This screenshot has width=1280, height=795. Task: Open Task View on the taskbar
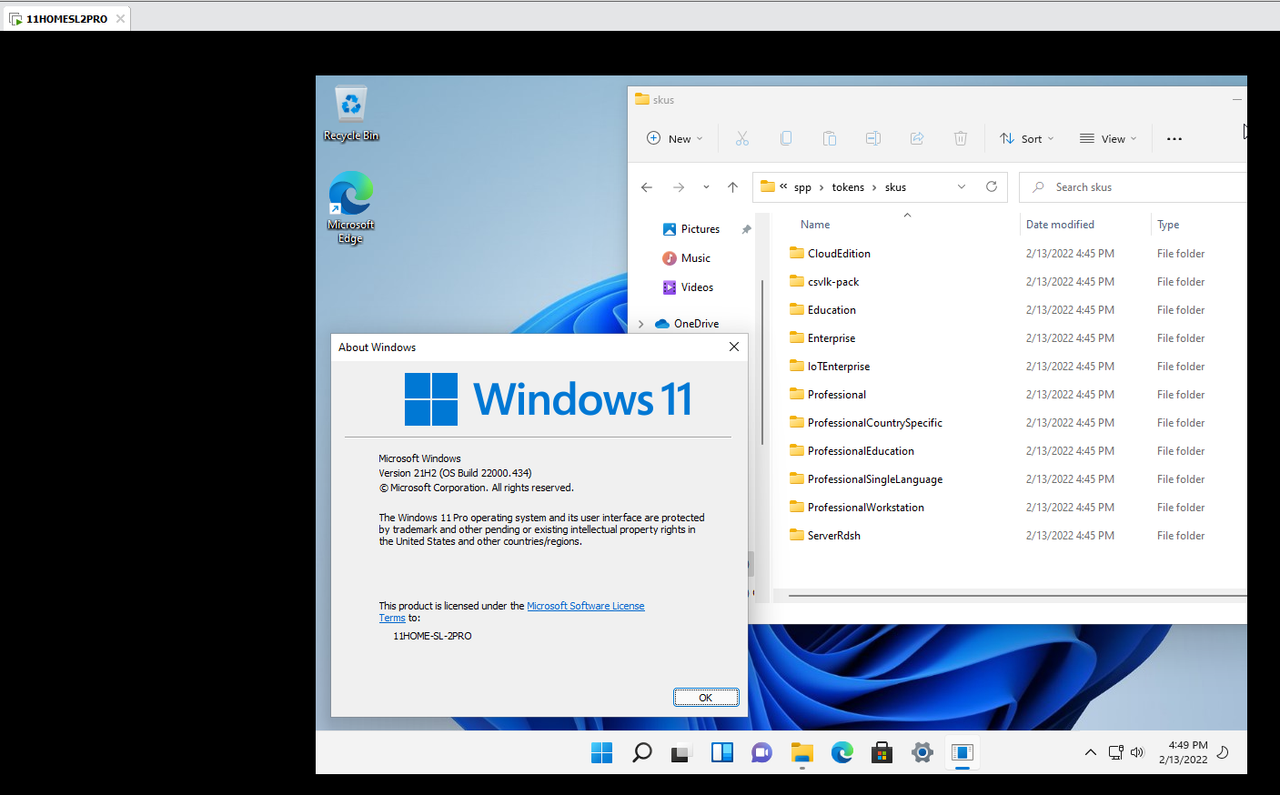pos(682,753)
